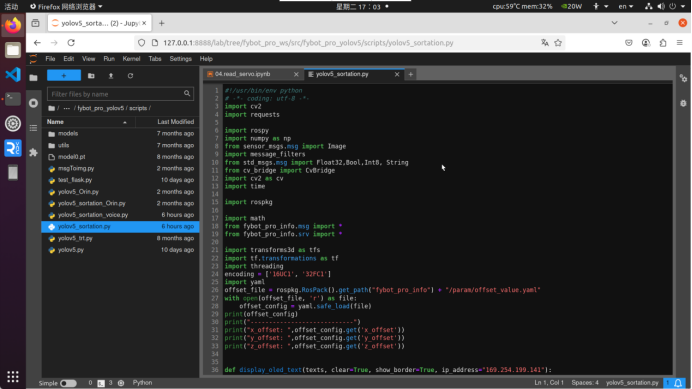Viewport: 692px width, 389px height.
Task: Click Spaces: 4 indentation in status bar
Action: (x=585, y=383)
